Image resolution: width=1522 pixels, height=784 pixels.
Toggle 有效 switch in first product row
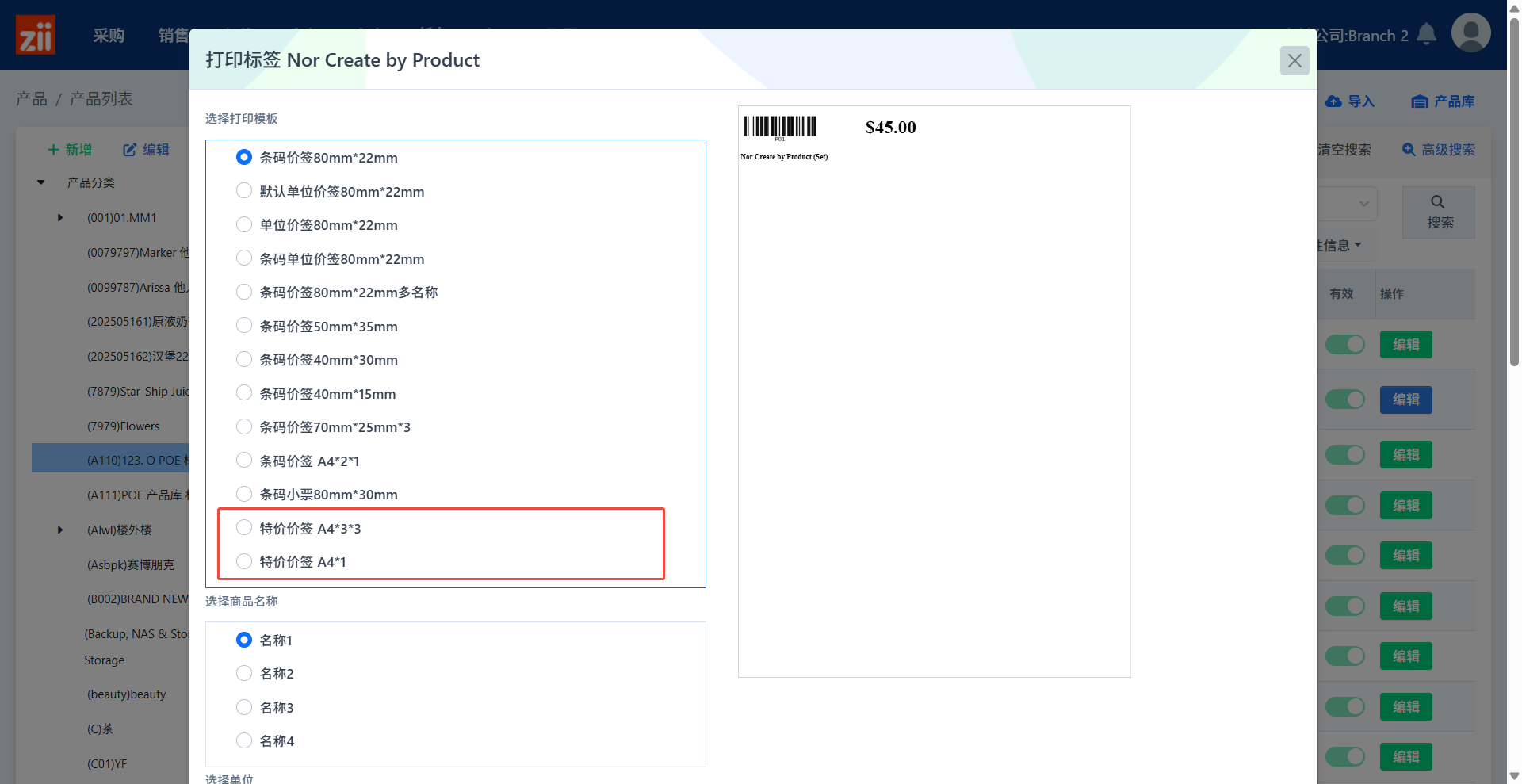[1345, 345]
